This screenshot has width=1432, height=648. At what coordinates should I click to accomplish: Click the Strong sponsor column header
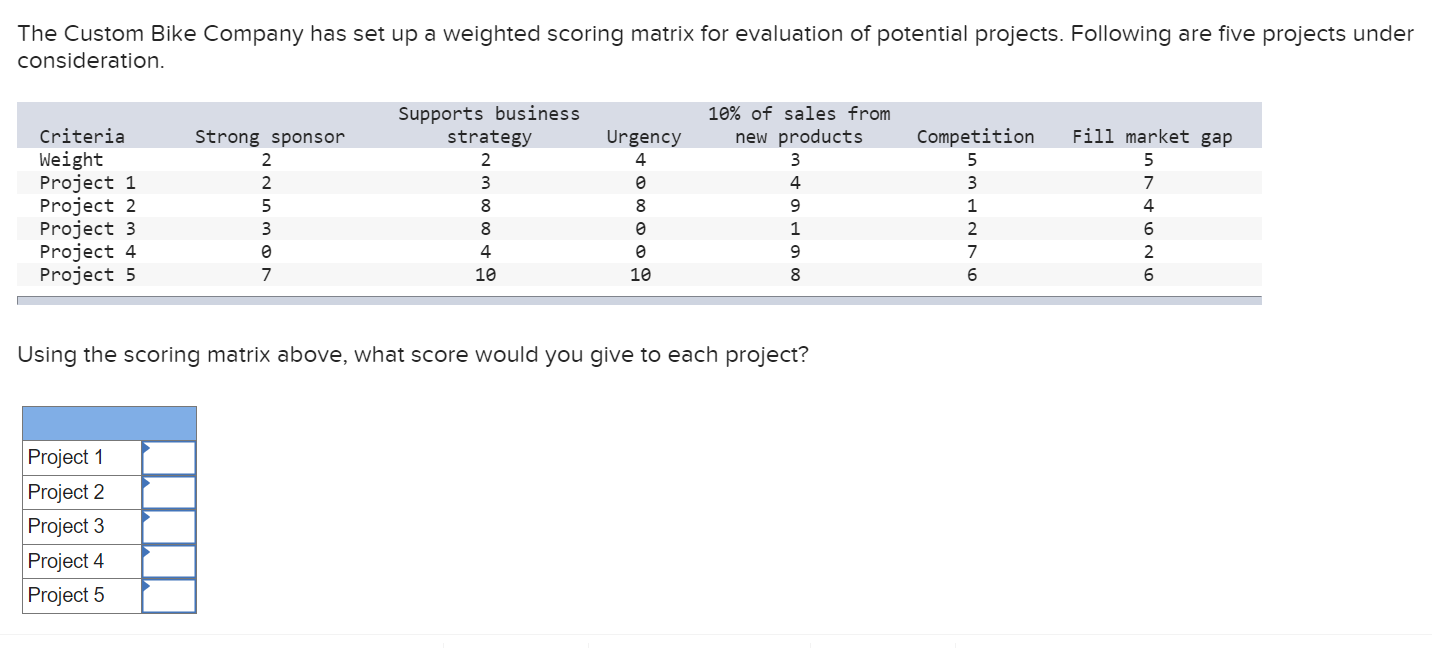click(269, 137)
